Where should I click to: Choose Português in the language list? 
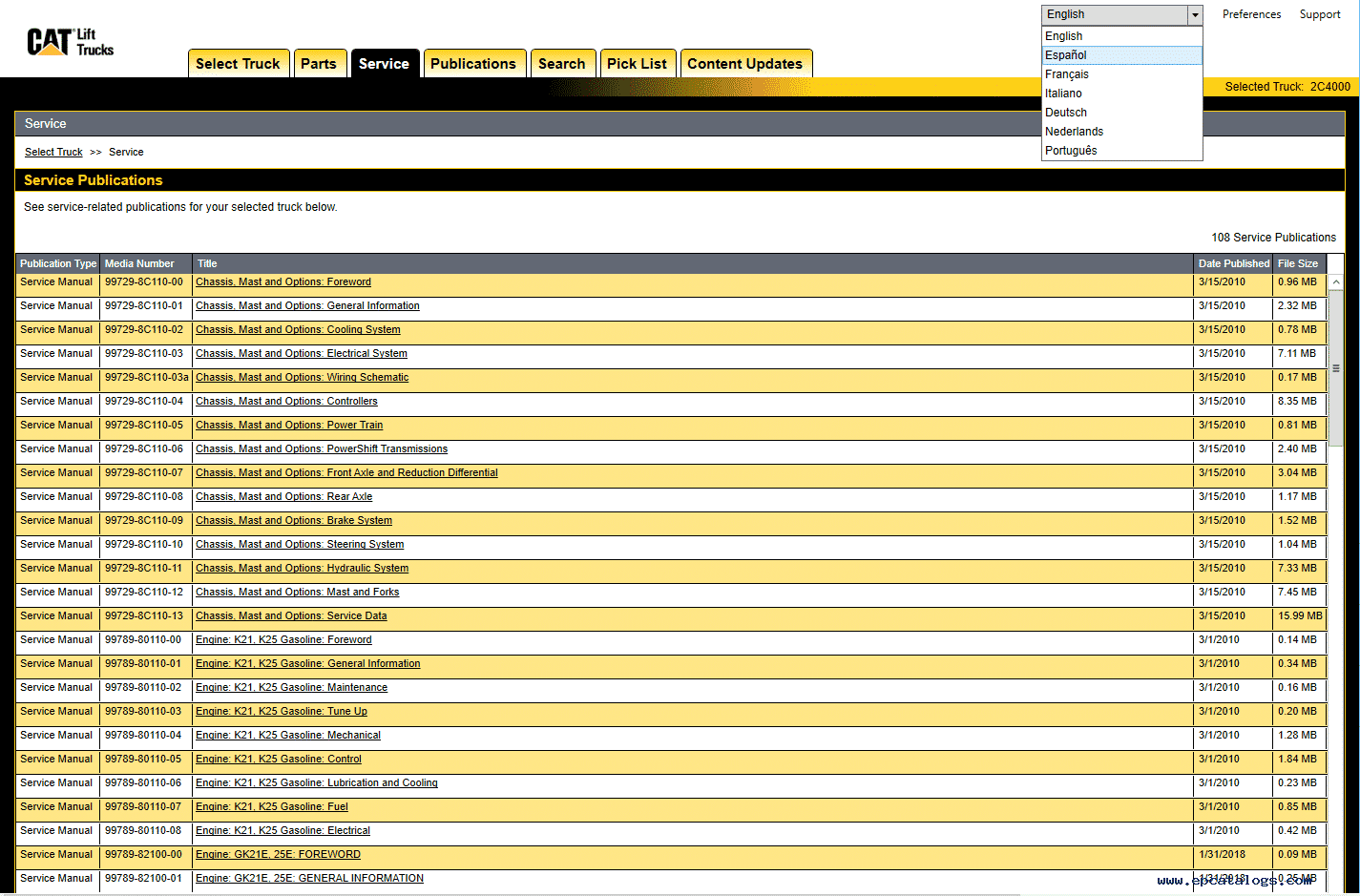point(1121,151)
